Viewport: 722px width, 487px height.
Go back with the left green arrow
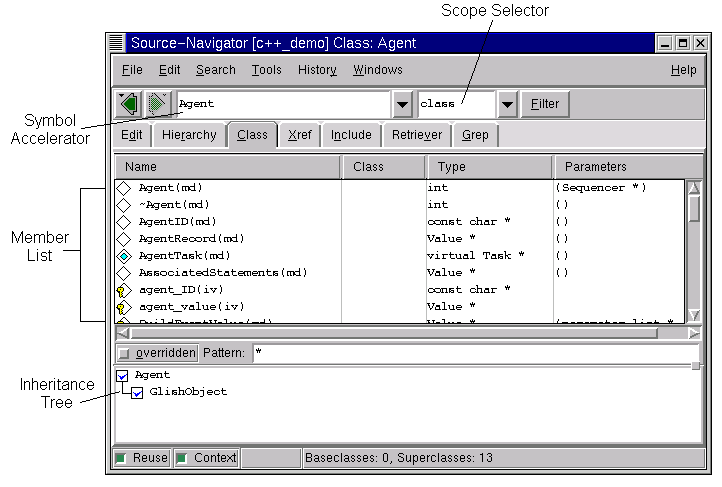128,104
